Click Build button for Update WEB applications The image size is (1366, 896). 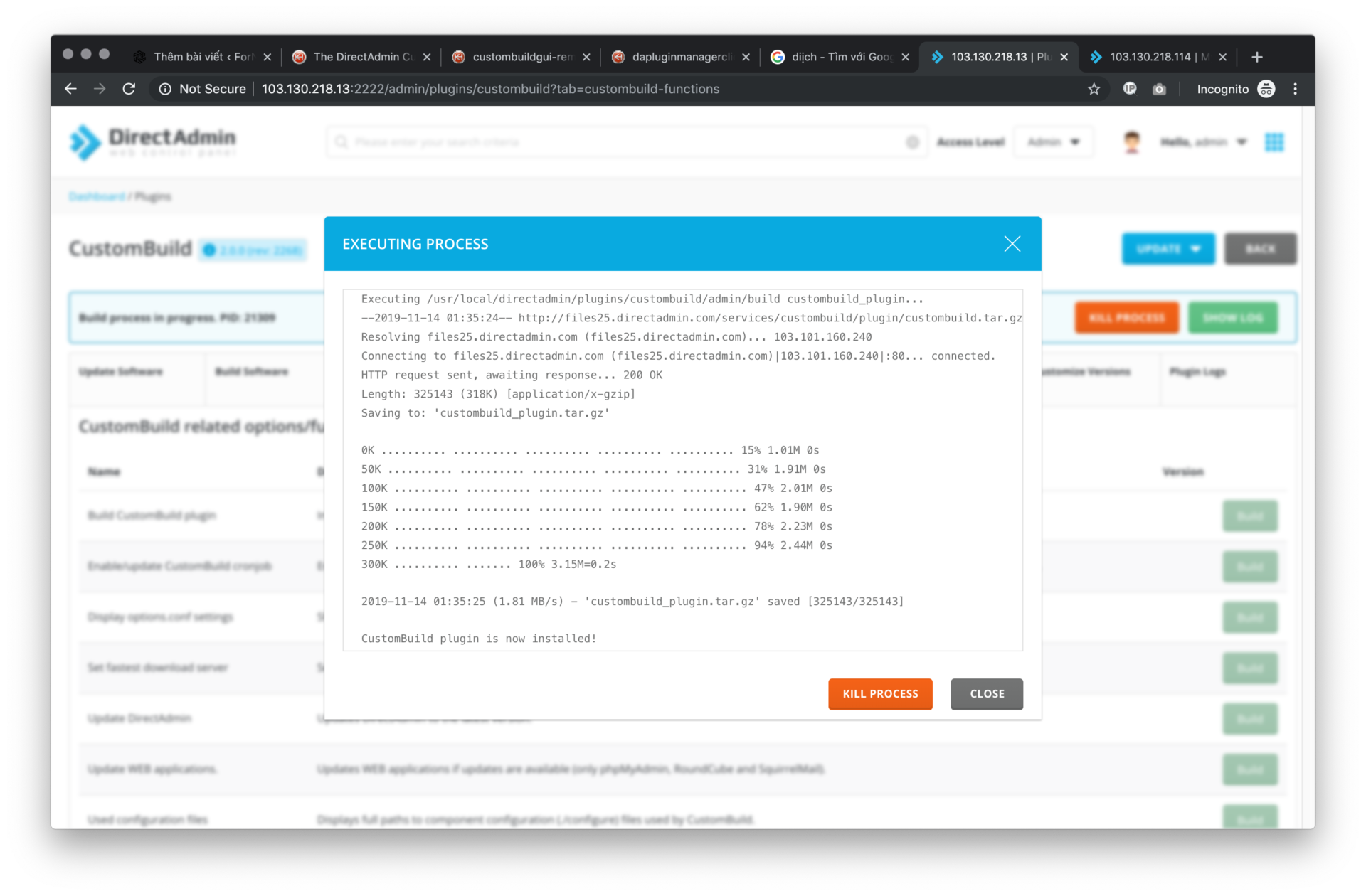[1250, 769]
